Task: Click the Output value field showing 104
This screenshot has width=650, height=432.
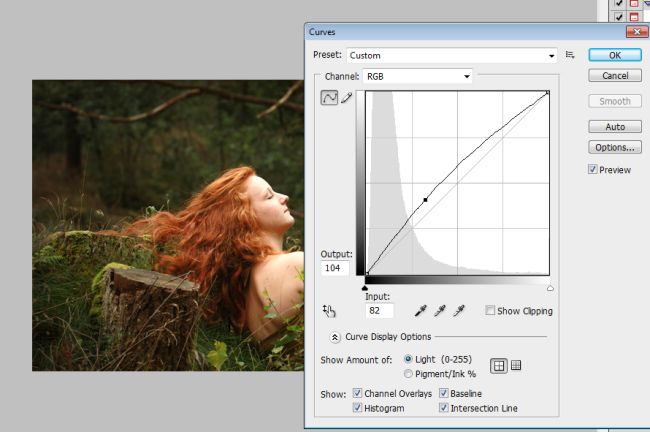Action: point(335,268)
